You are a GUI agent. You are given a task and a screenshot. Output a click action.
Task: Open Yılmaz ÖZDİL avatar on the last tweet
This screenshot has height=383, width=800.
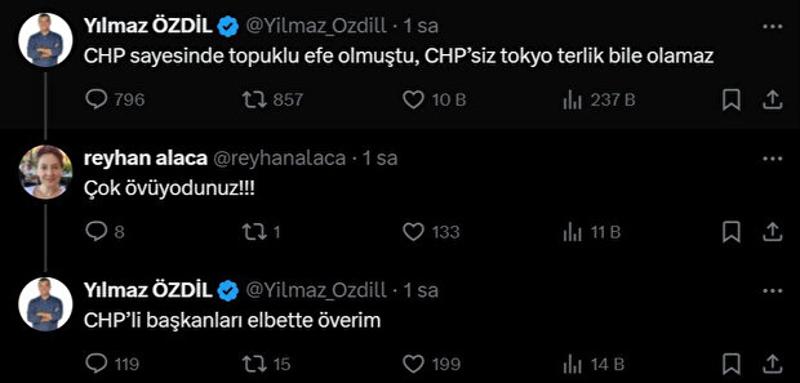[45, 304]
